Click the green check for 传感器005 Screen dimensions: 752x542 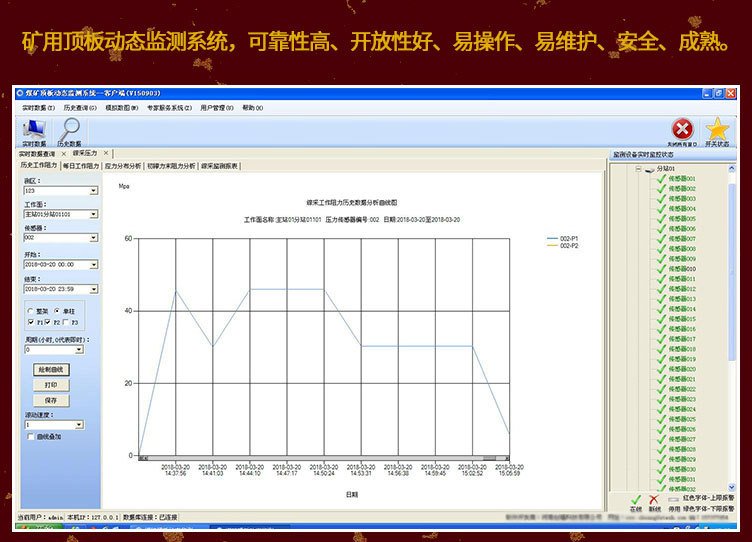click(662, 219)
